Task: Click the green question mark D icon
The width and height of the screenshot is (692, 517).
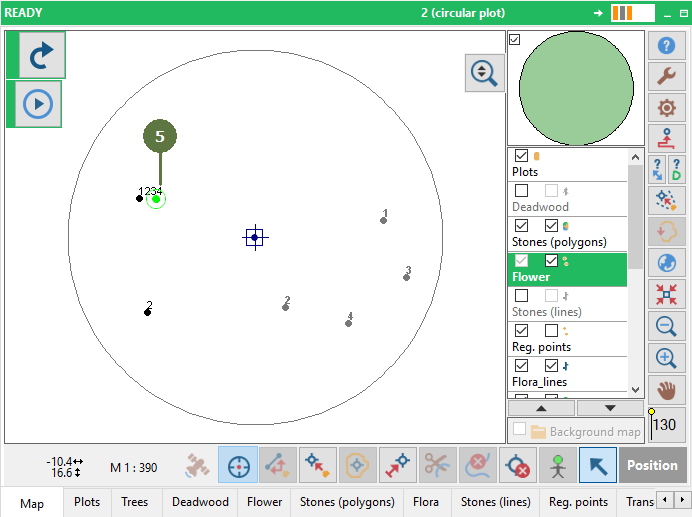Action: (676, 170)
